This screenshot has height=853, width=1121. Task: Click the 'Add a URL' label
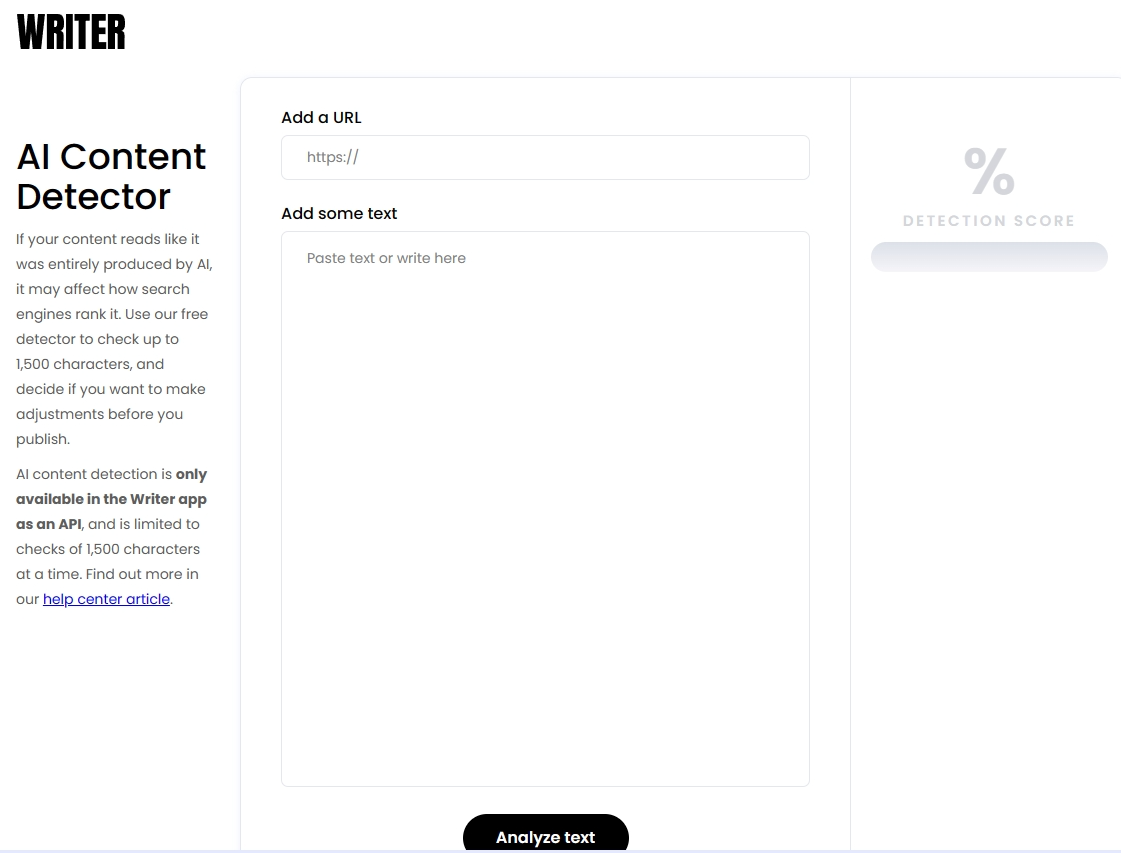pos(321,117)
